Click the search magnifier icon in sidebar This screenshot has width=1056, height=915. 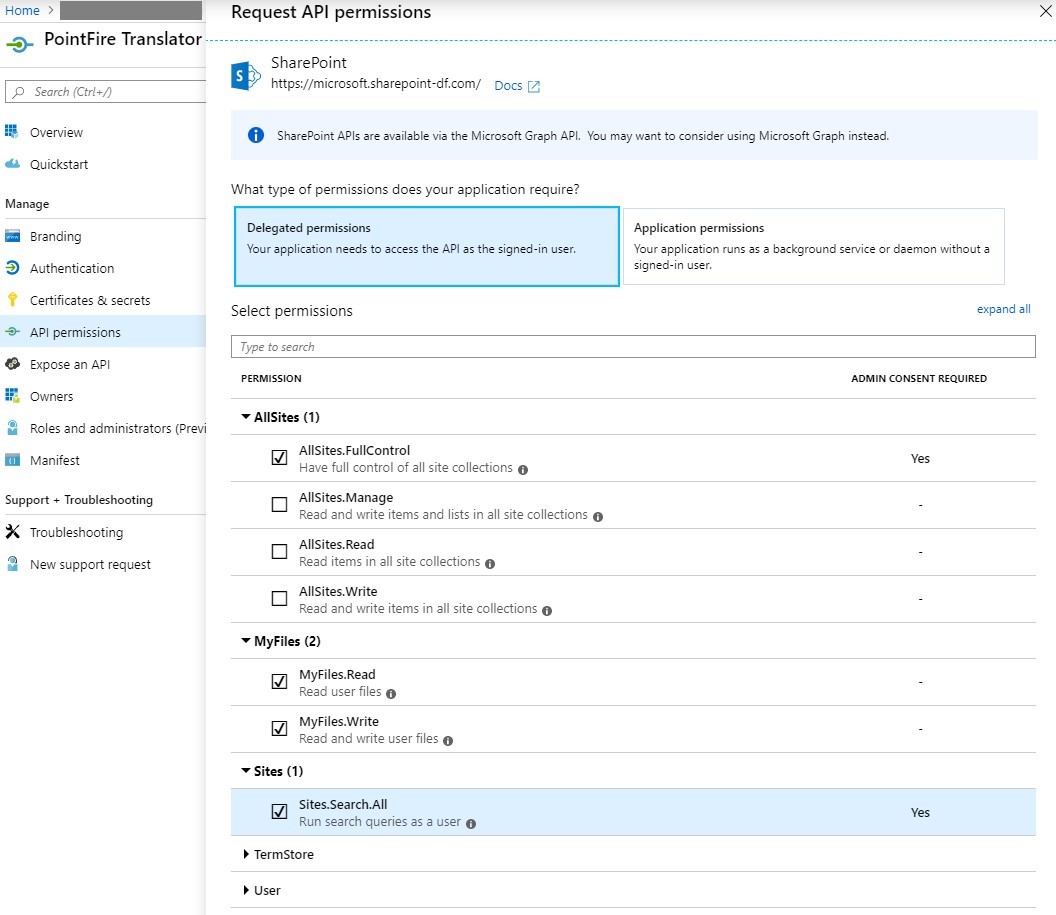click(19, 92)
